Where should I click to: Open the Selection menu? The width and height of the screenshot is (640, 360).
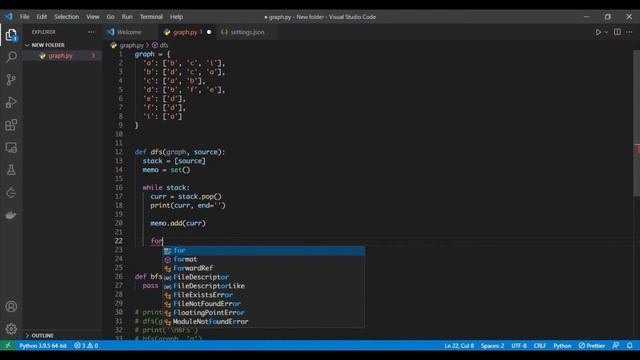[67, 17]
